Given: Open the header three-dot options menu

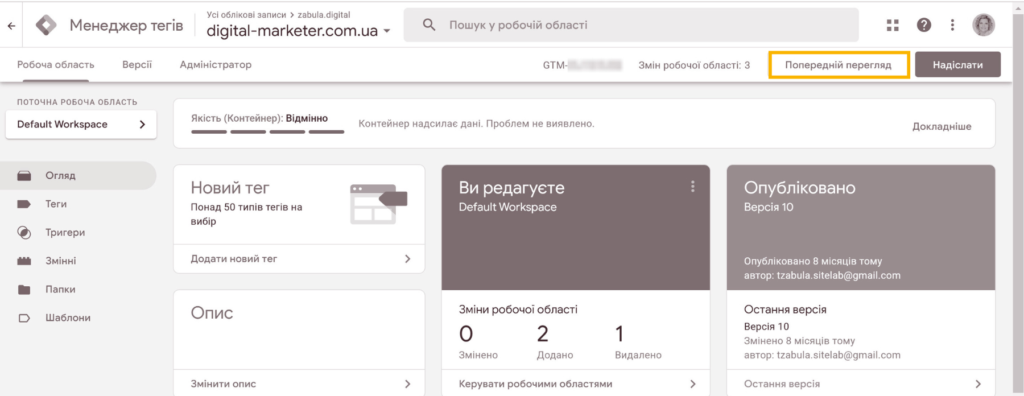Looking at the screenshot, I should point(953,25).
